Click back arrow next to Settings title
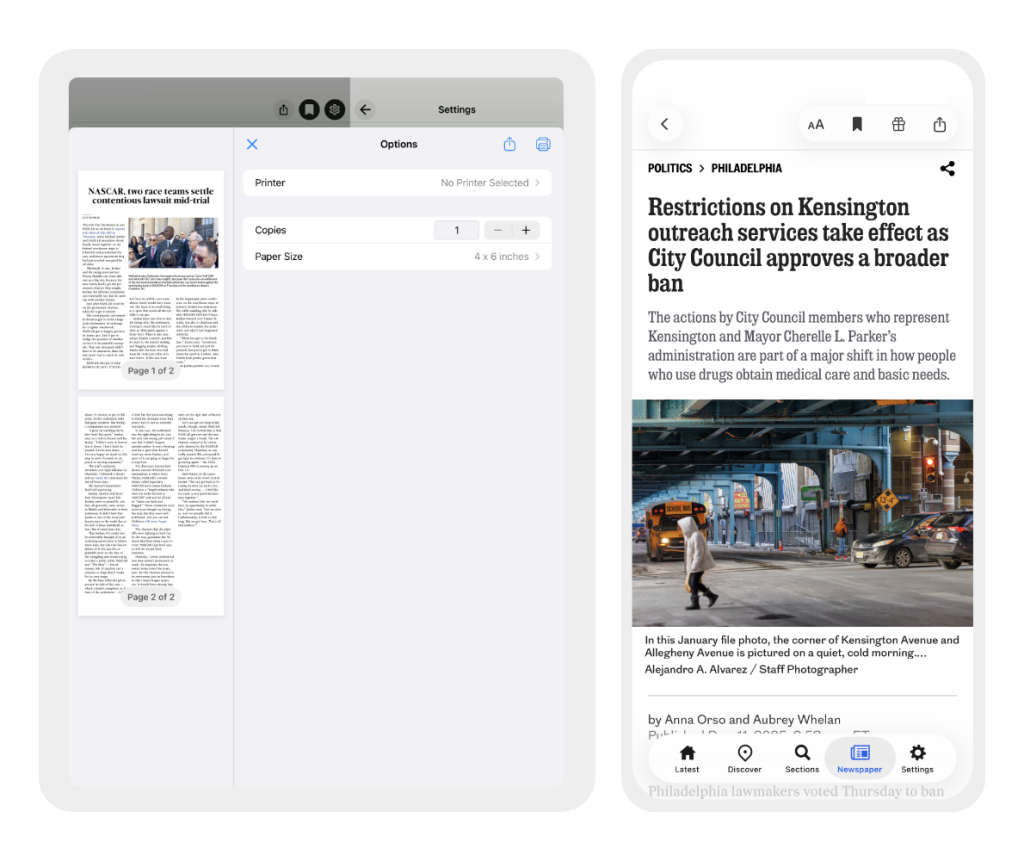 coord(365,110)
